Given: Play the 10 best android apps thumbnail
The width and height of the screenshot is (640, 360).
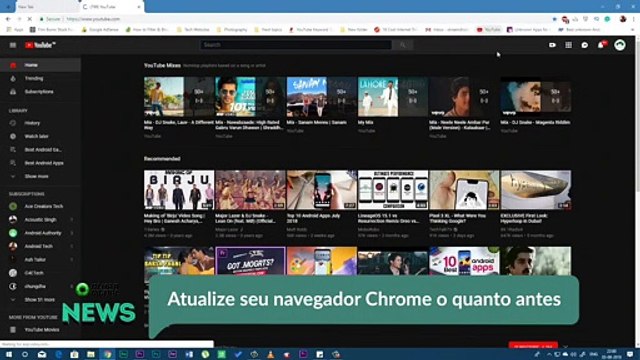Looking at the screenshot, I should (464, 261).
